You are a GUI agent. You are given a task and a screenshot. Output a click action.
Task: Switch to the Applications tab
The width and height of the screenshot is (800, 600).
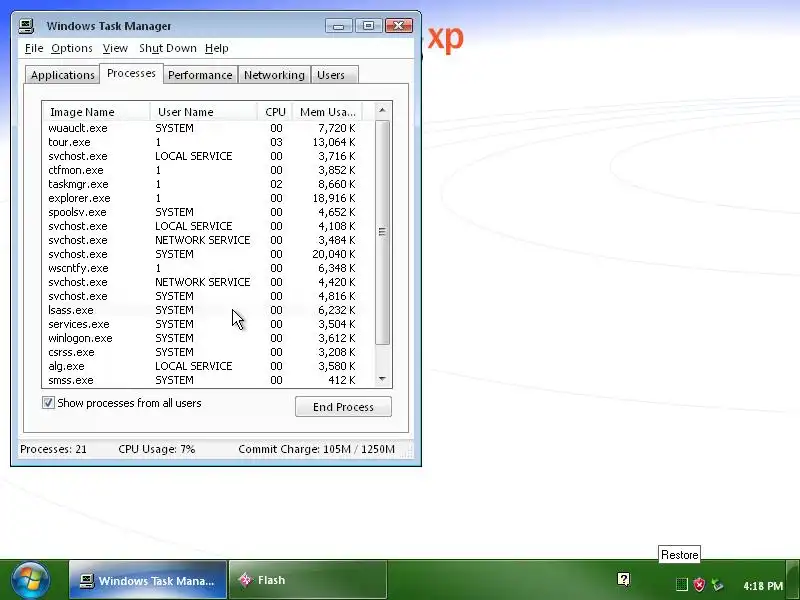62,75
